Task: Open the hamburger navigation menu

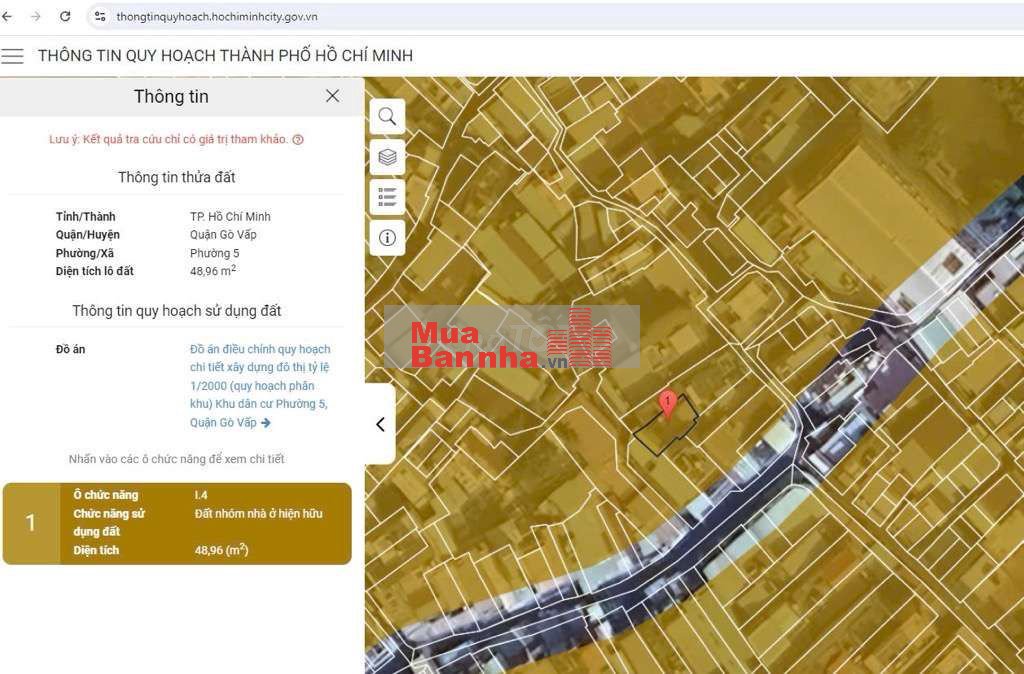Action: [12, 56]
